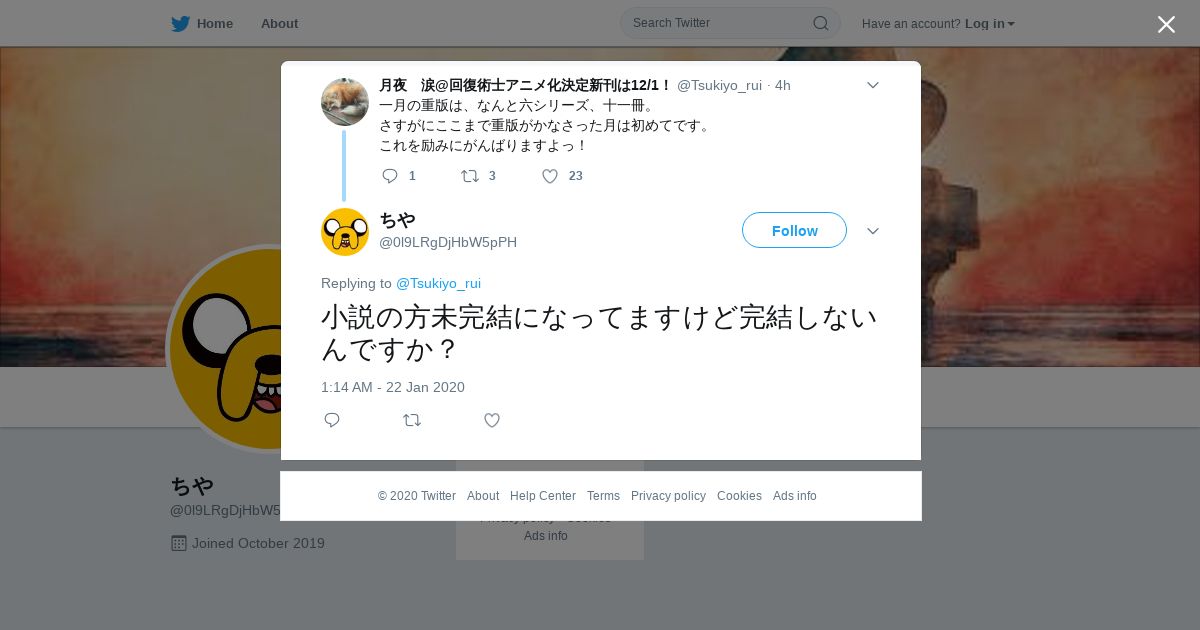Like ちや's main tweet with heart icon
Image resolution: width=1200 pixels, height=630 pixels.
point(492,420)
